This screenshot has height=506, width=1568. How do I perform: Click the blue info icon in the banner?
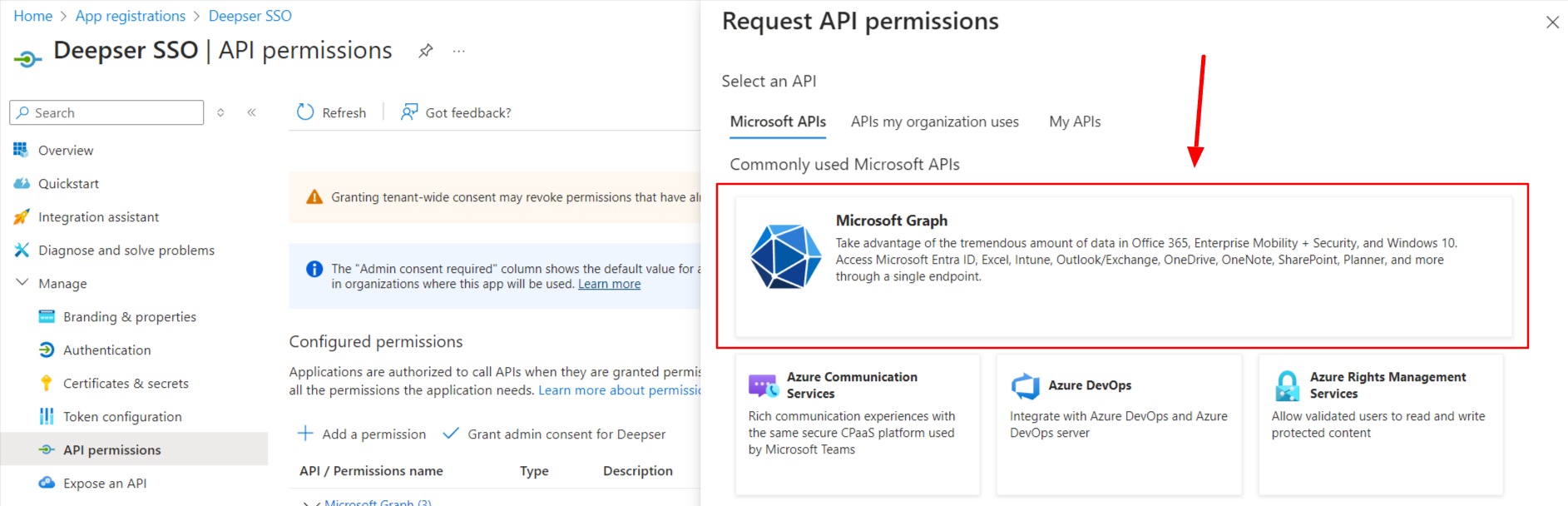[x=314, y=269]
